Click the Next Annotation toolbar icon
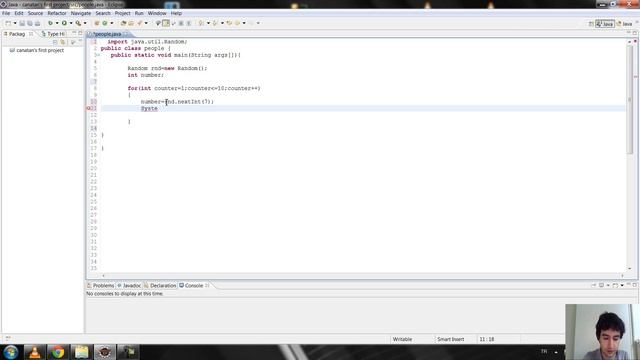This screenshot has height=360, width=640. point(201,23)
